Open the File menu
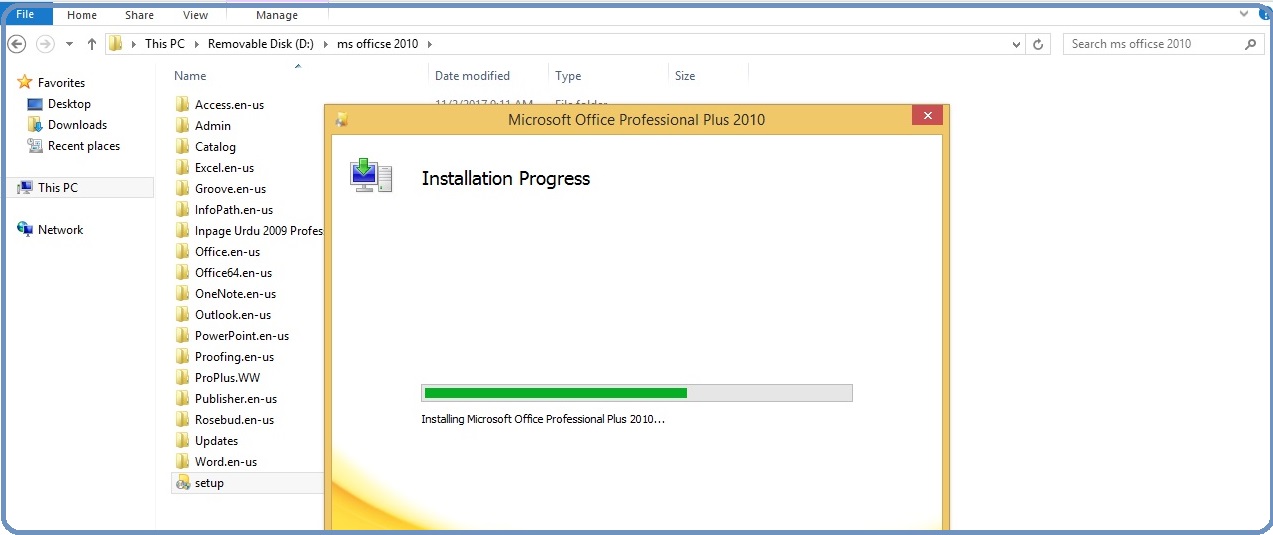 pos(25,15)
